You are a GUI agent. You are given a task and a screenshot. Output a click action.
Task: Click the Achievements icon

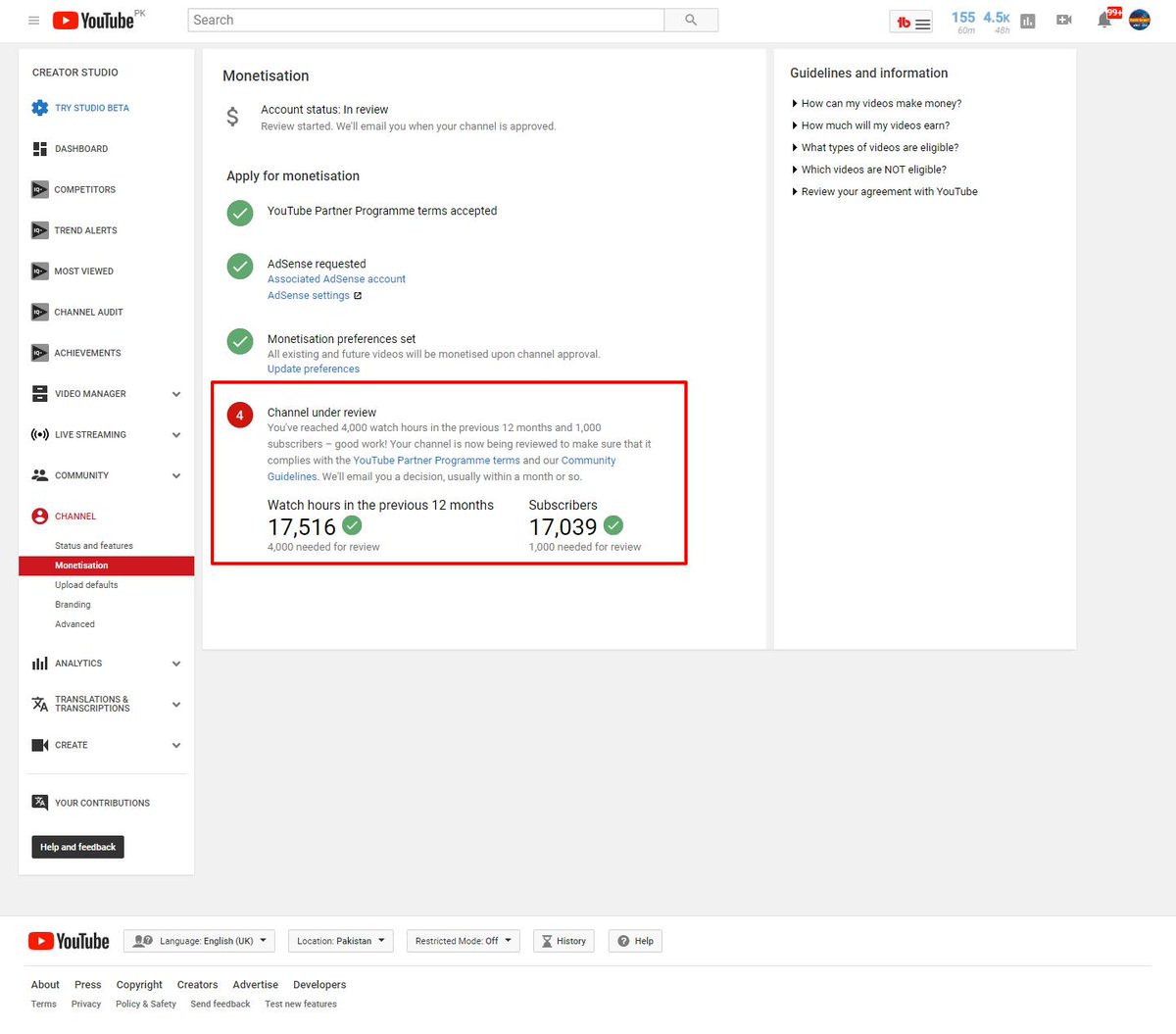(39, 353)
